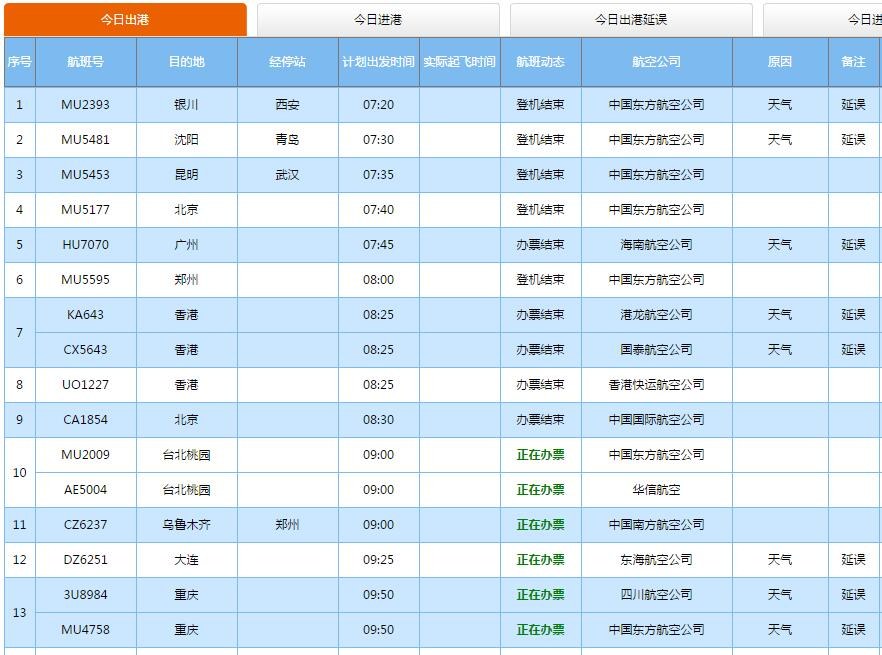
Task: Click 办票结束 status for HU7070
Action: (x=541, y=245)
